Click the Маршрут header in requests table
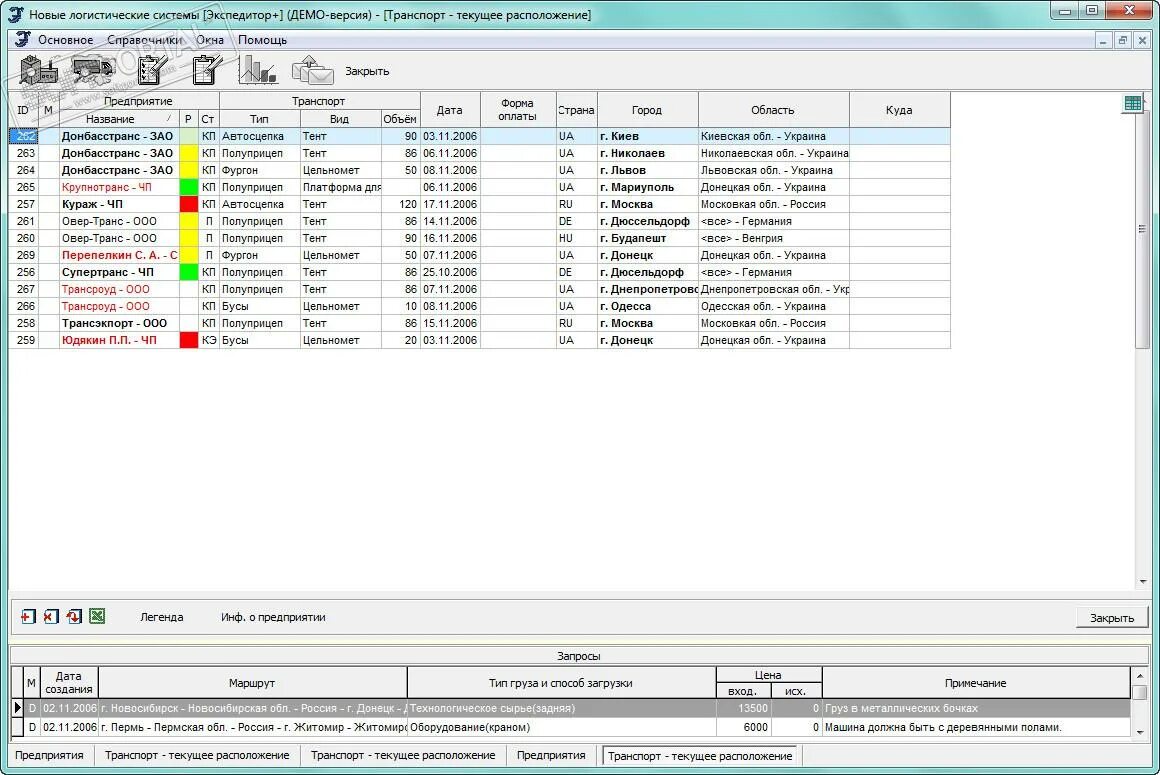Screen dimensions: 1160x775 tap(252, 683)
